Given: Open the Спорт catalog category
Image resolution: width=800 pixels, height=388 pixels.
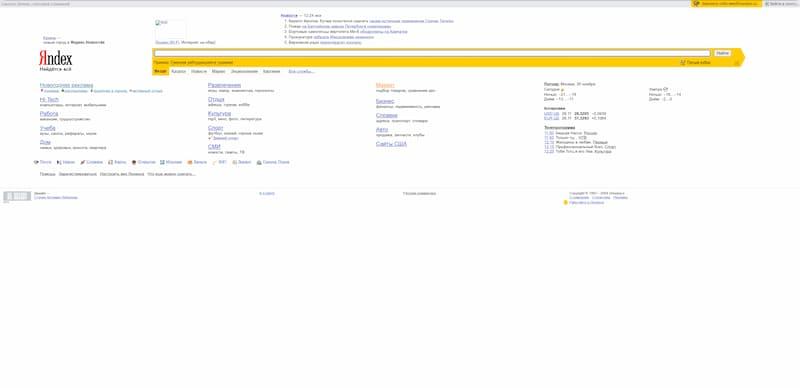Looking at the screenshot, I should 215,128.
